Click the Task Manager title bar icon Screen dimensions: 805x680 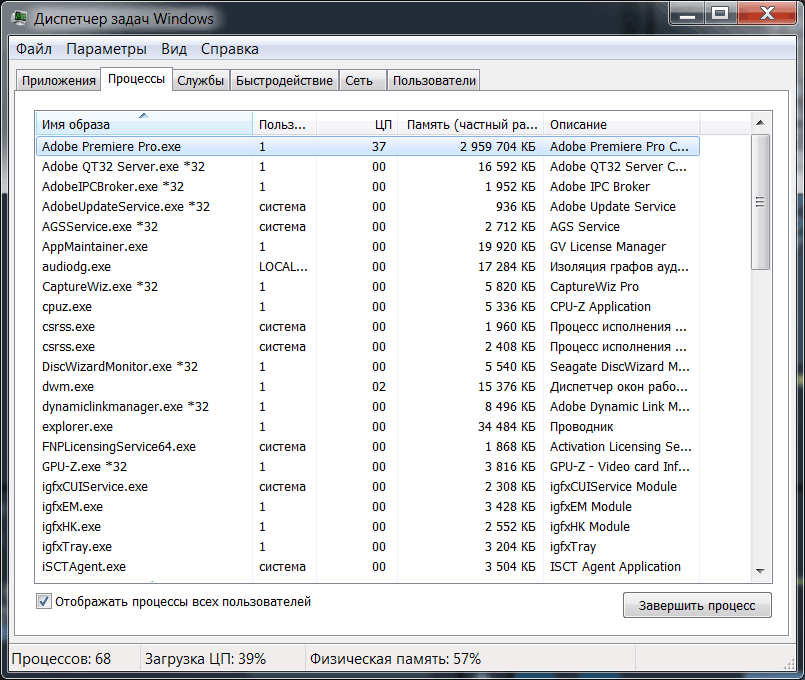point(20,18)
